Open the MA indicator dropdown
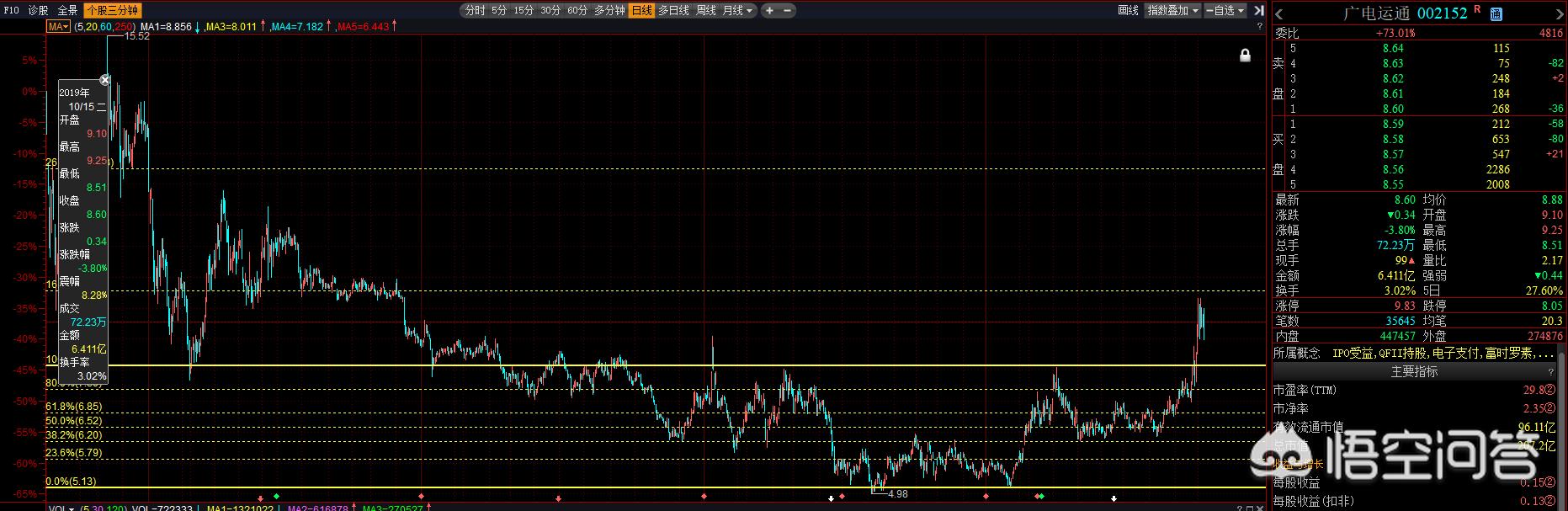Screen dimensions: 1568x511 click(58, 27)
